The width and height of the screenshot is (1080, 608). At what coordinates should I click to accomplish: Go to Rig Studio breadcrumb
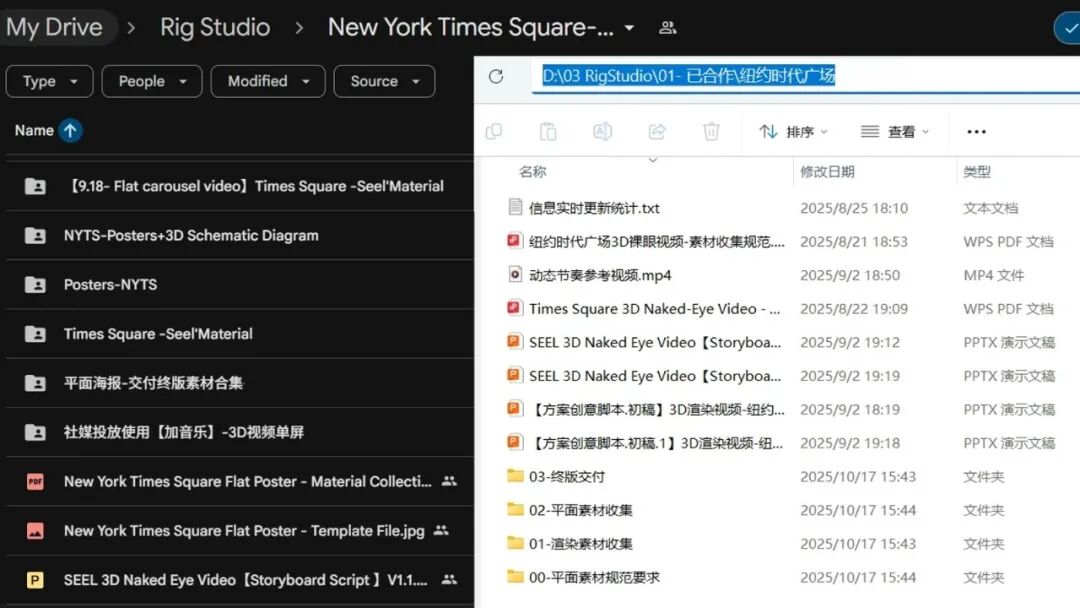click(x=215, y=27)
